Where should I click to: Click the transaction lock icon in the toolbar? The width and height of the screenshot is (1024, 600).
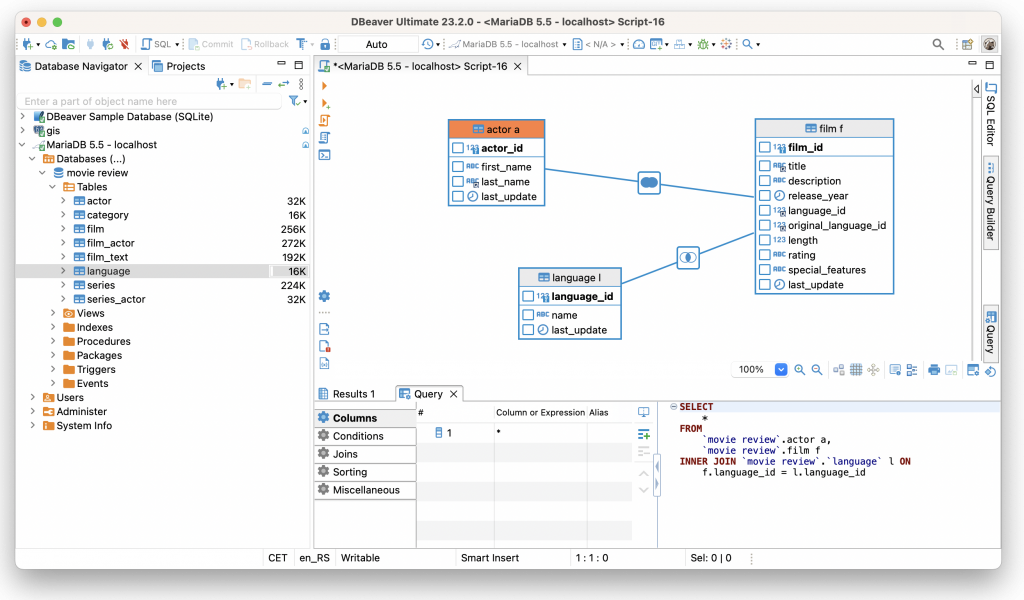click(325, 44)
